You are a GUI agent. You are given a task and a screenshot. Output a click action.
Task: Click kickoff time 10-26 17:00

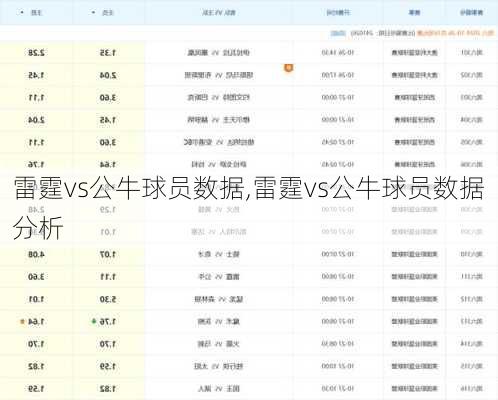[x=338, y=75]
